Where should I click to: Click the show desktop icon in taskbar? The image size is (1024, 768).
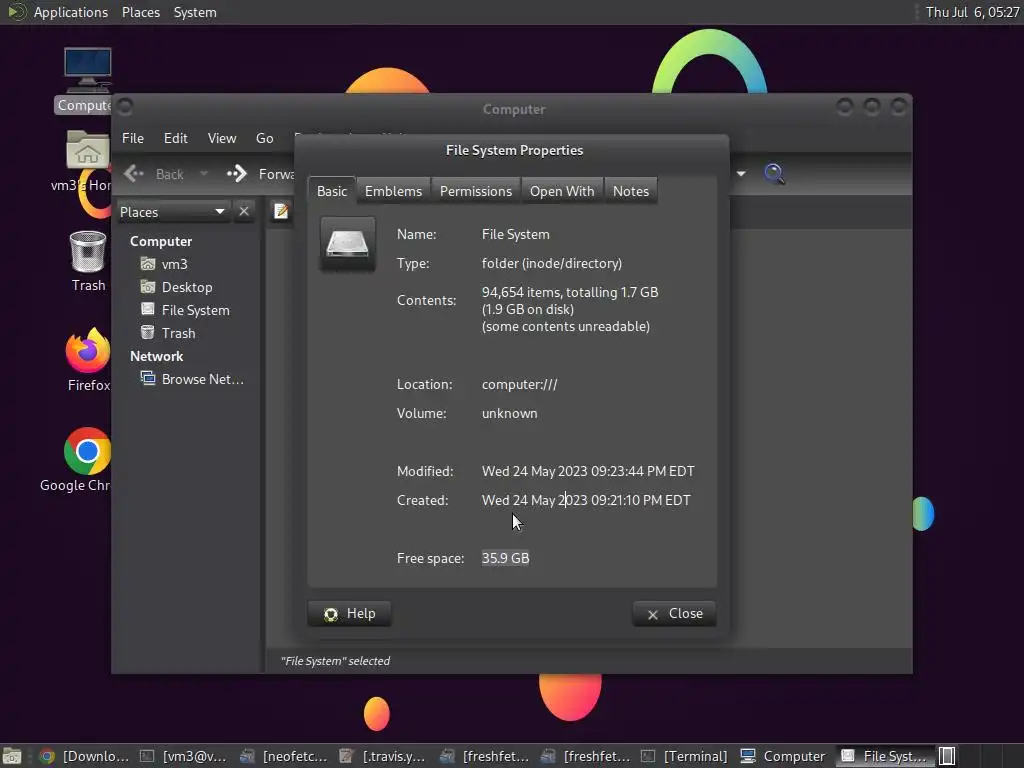[12, 756]
